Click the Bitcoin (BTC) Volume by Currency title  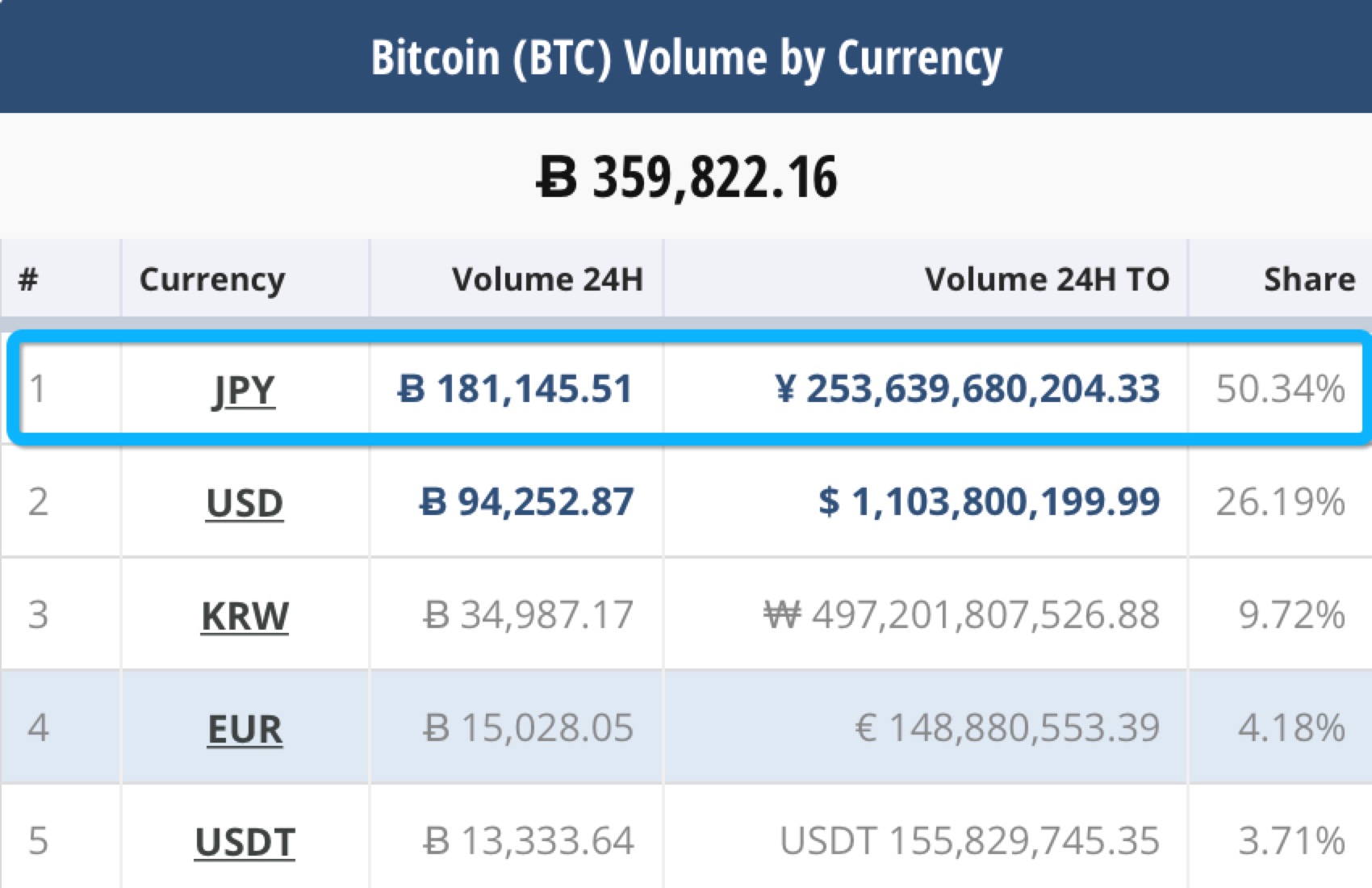coord(686,58)
